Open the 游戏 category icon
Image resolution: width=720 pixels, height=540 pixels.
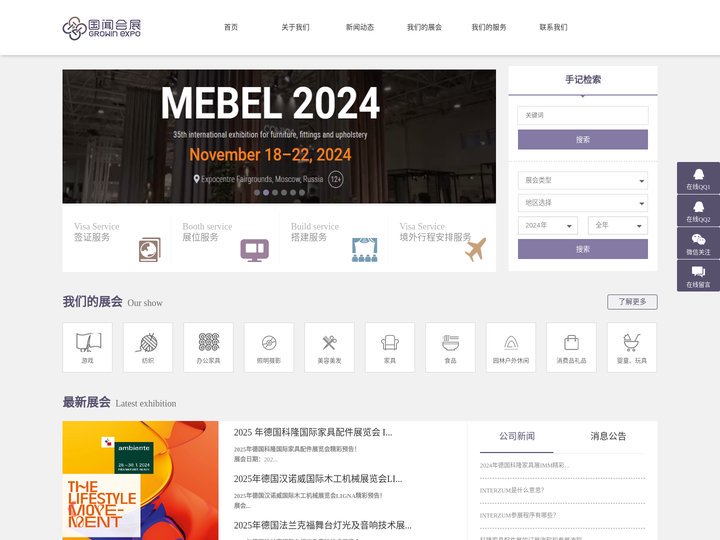88,347
